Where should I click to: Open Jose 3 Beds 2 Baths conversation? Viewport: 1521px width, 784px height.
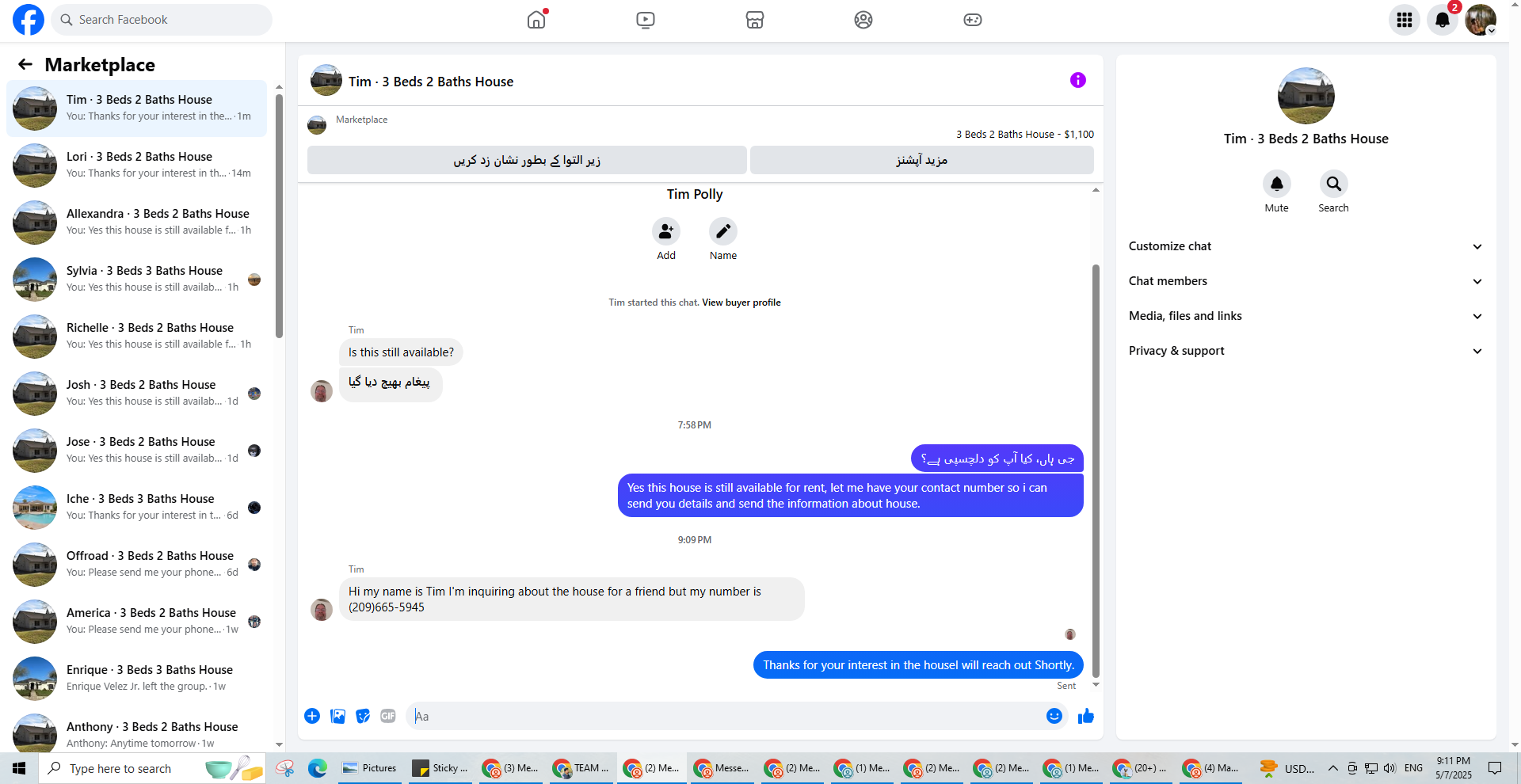[x=136, y=451]
